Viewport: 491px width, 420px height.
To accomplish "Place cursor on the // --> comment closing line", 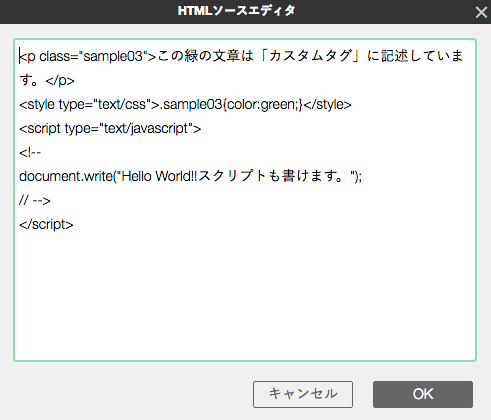I will (x=35, y=201).
